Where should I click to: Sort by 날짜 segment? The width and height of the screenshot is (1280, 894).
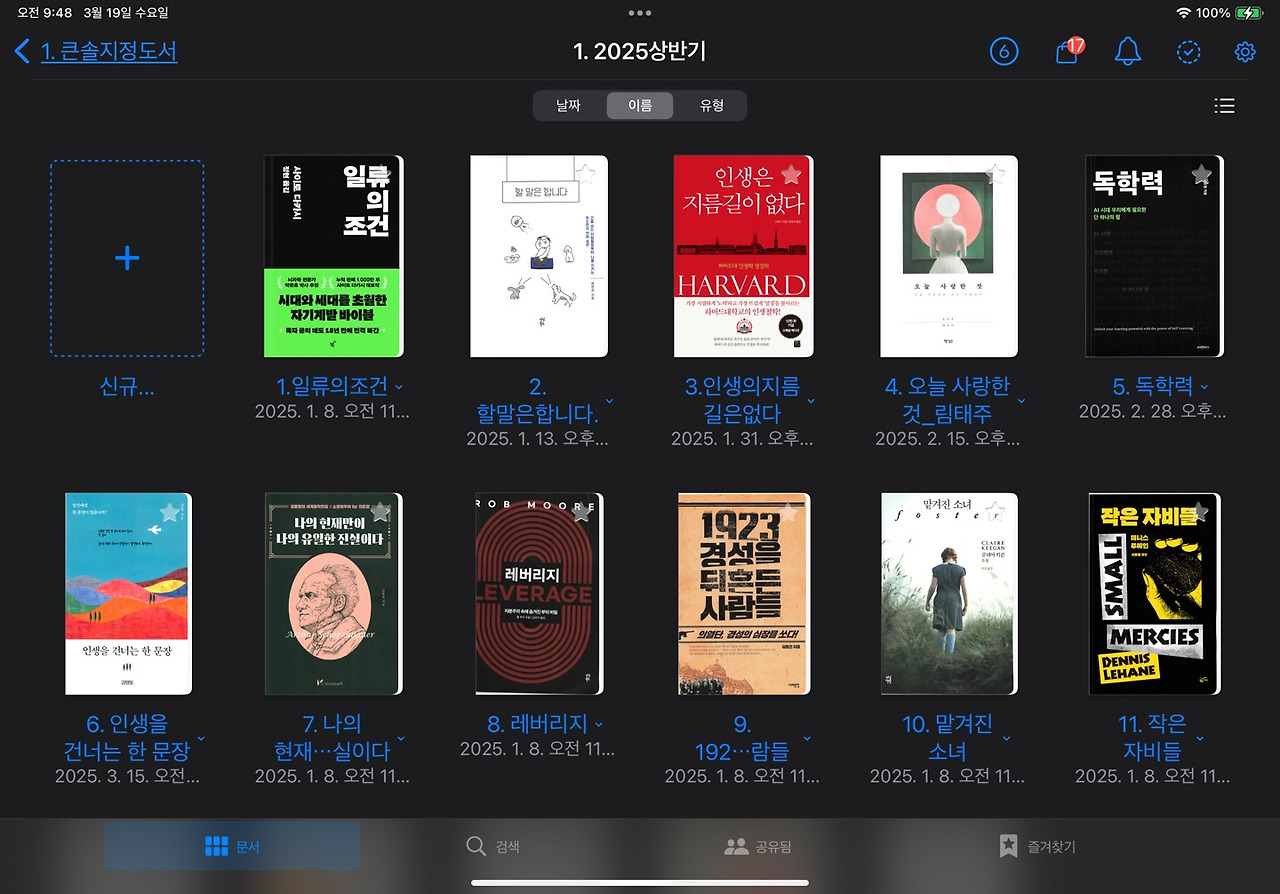(x=569, y=106)
